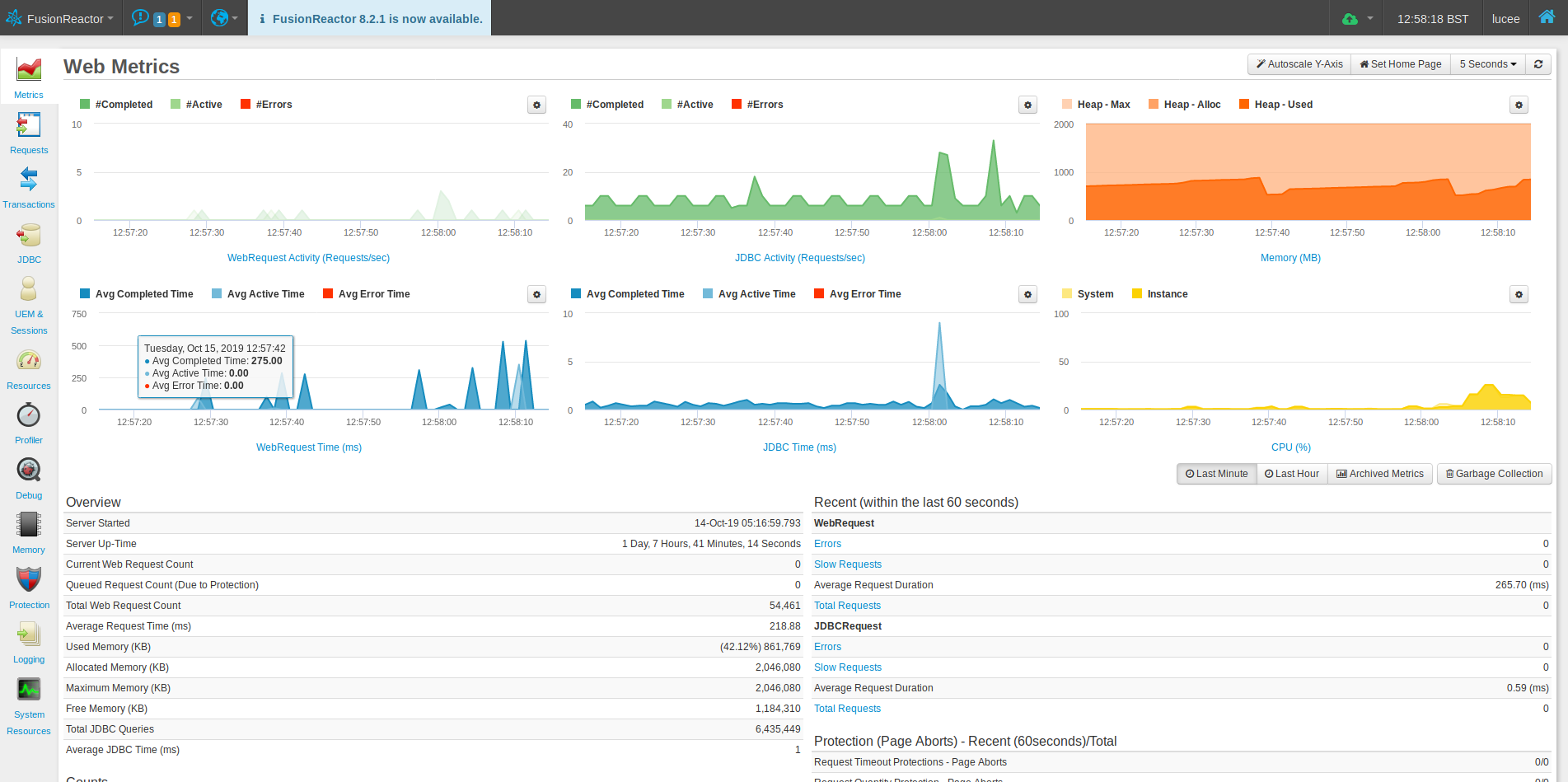Image resolution: width=1568 pixels, height=782 pixels.
Task: Open the WebRequest Total Requests link
Action: pos(847,606)
